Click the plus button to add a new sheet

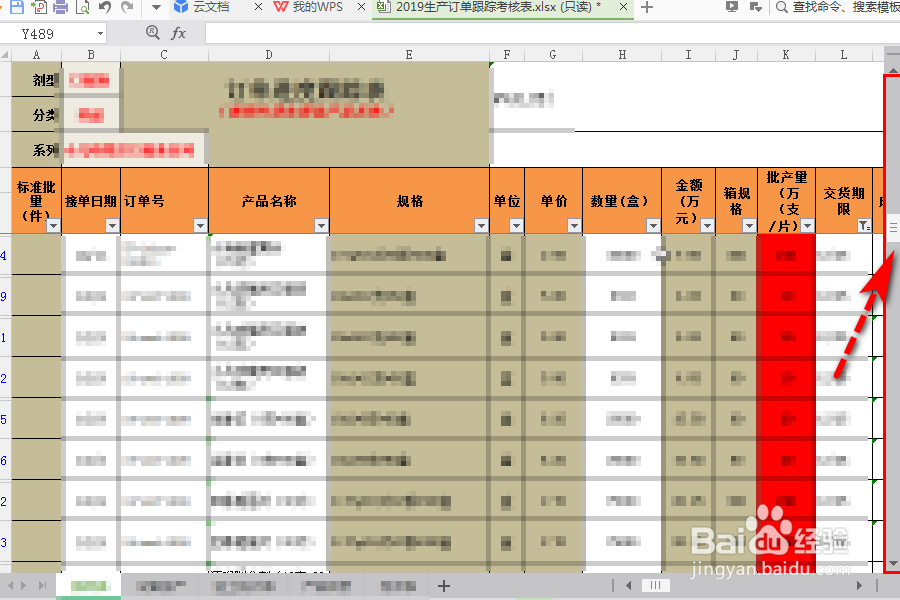[443, 586]
